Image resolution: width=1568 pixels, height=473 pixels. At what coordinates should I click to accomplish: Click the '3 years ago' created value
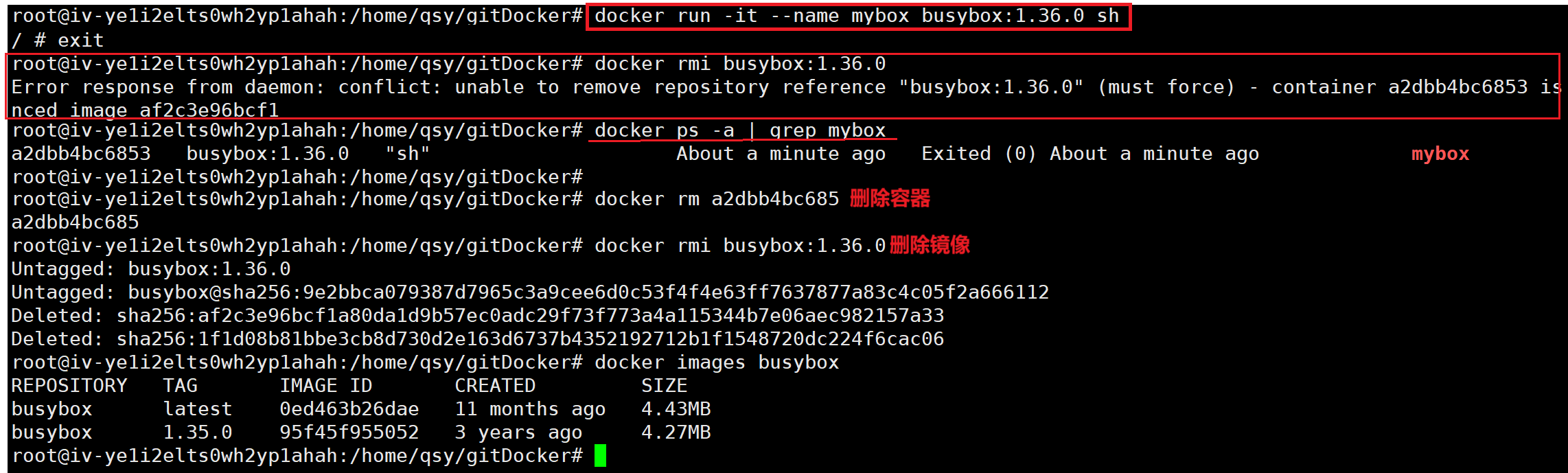click(518, 432)
